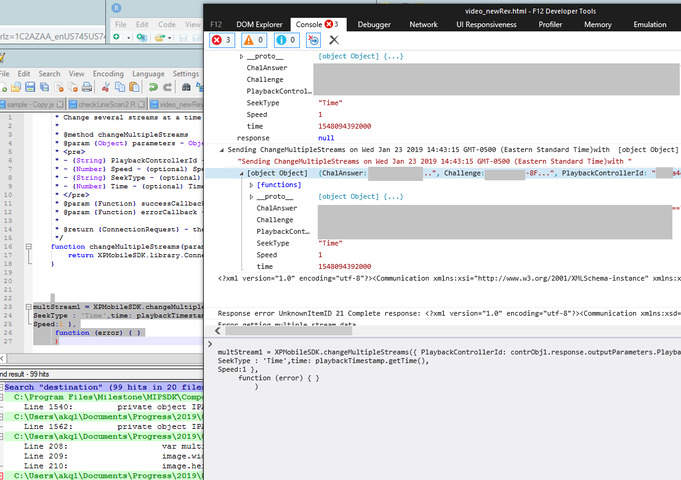Expand the [functions] node

click(250, 185)
